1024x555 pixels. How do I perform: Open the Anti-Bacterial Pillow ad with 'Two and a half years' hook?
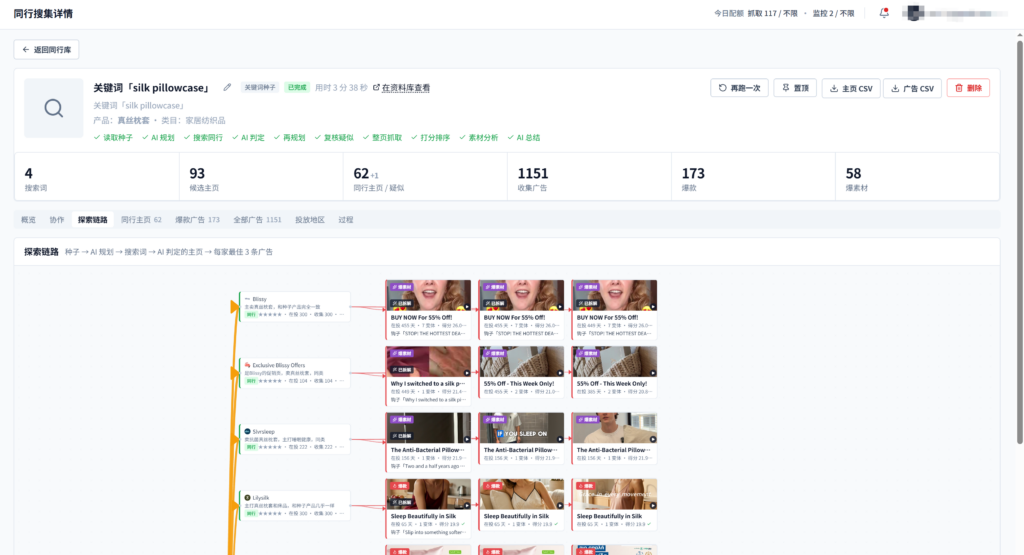click(428, 442)
